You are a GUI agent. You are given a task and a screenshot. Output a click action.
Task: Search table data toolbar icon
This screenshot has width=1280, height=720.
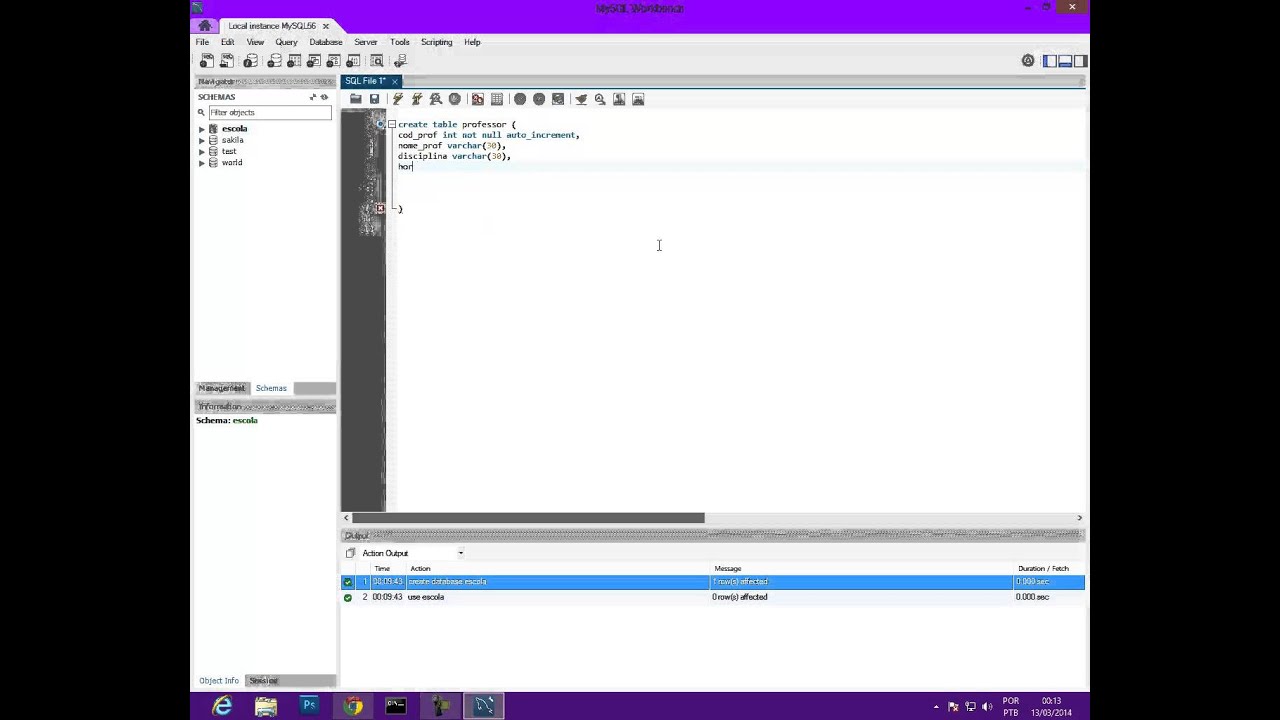point(377,61)
